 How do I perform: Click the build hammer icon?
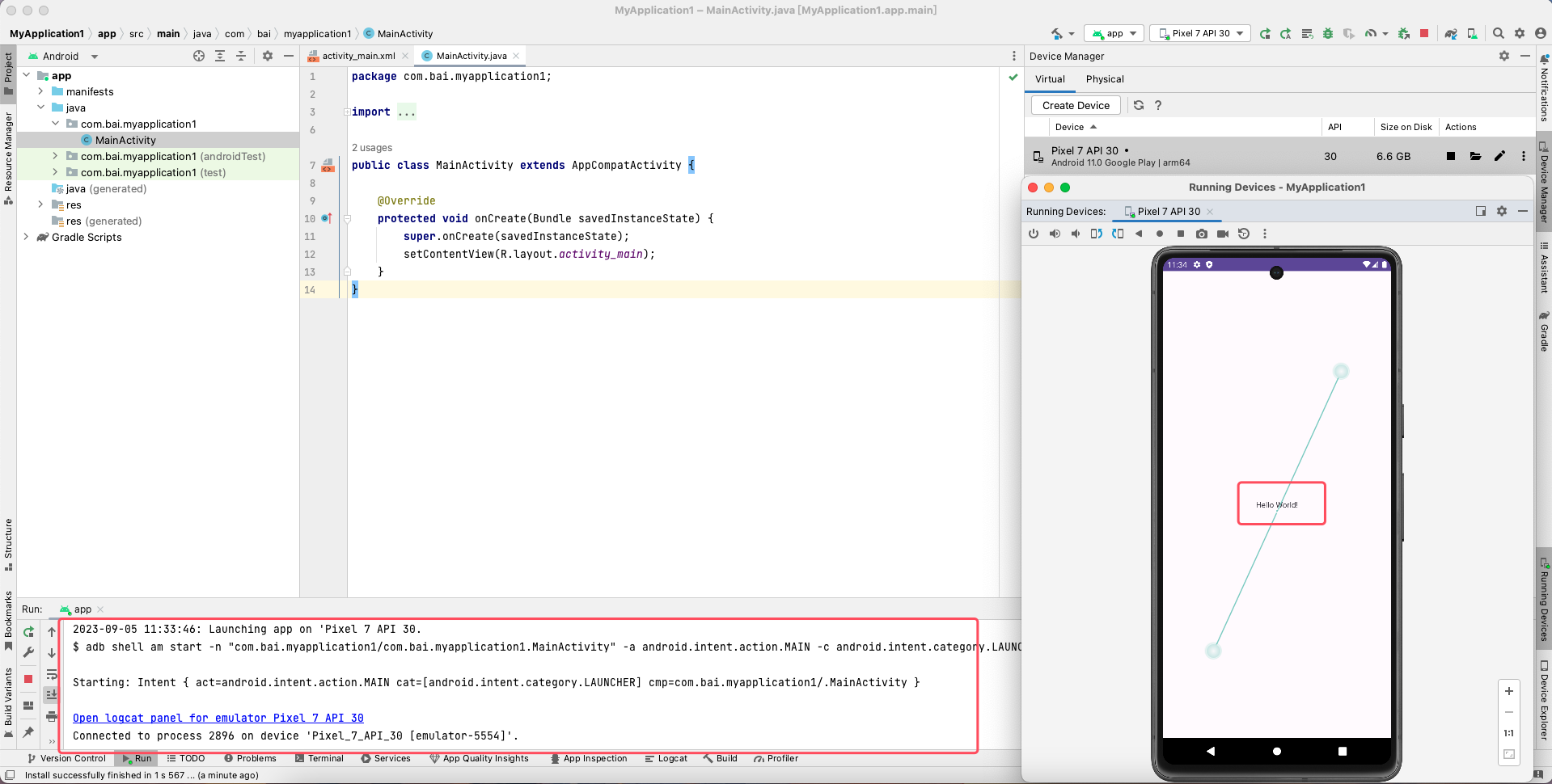coord(1056,33)
